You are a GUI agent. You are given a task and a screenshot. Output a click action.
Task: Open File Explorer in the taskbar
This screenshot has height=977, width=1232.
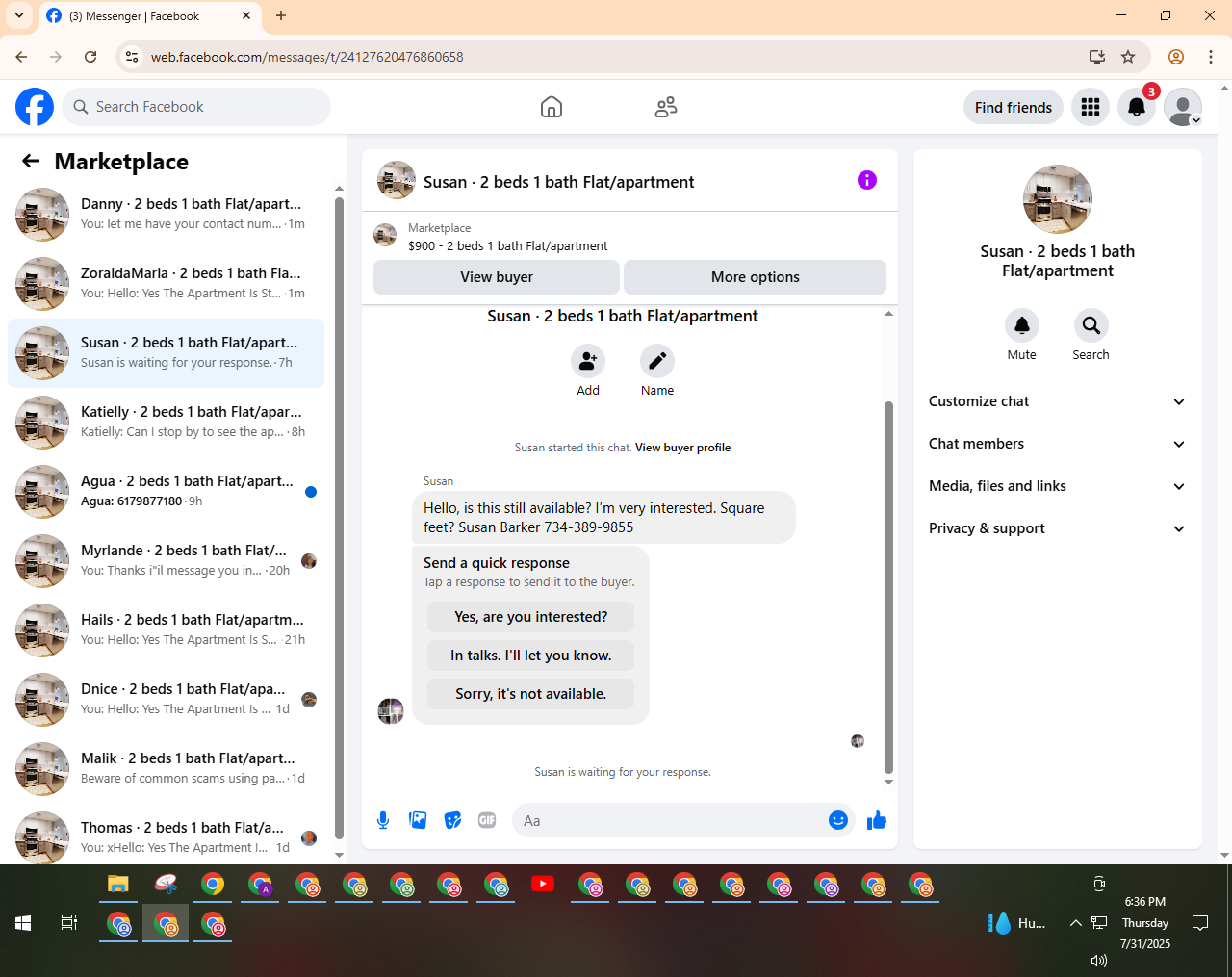pyautogui.click(x=117, y=884)
